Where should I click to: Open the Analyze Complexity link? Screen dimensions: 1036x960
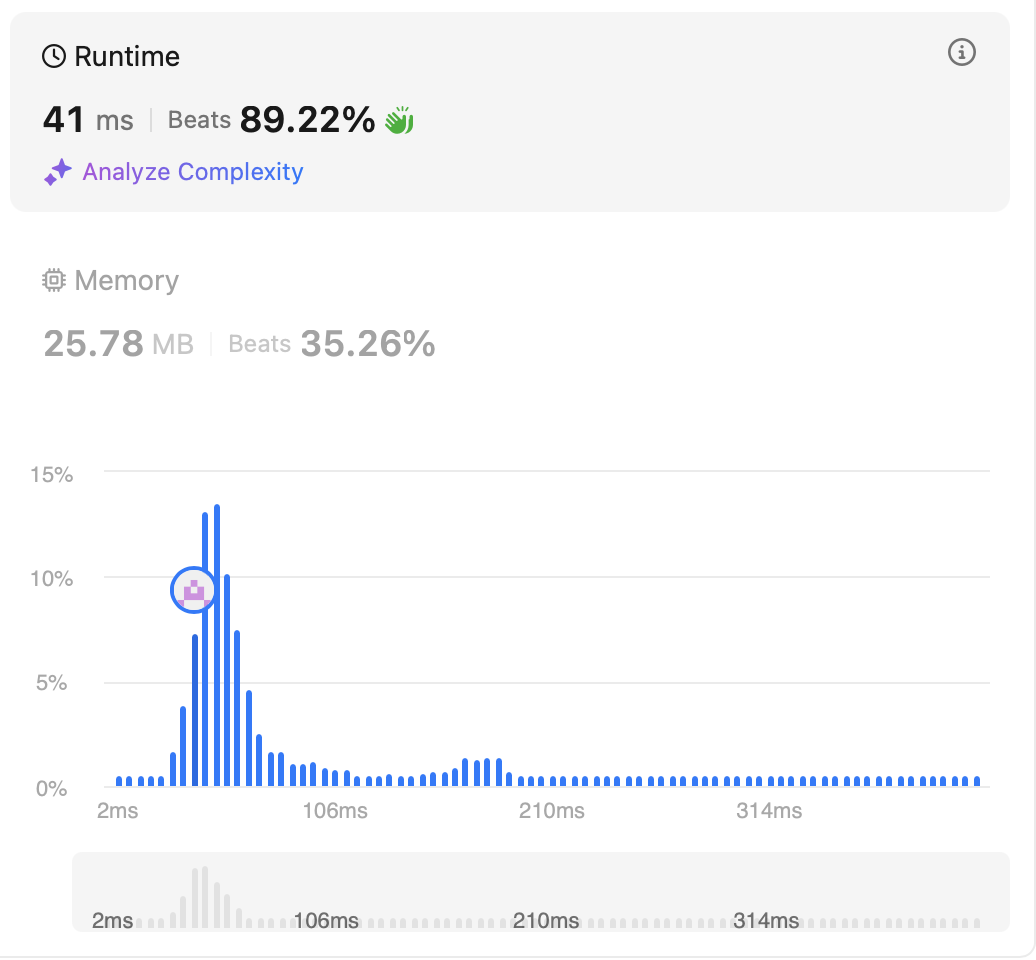(192, 172)
